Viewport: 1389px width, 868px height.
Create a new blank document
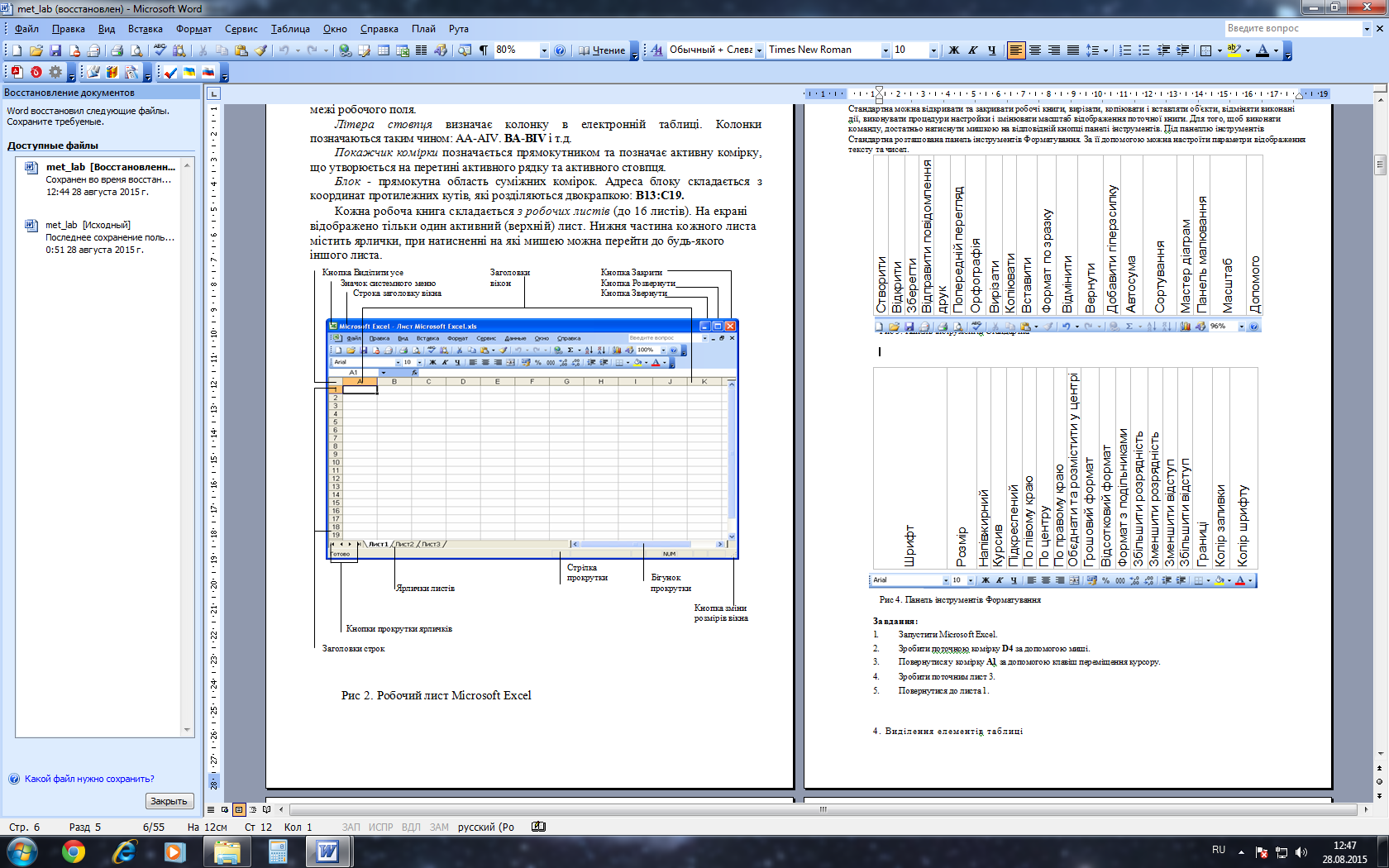point(16,50)
